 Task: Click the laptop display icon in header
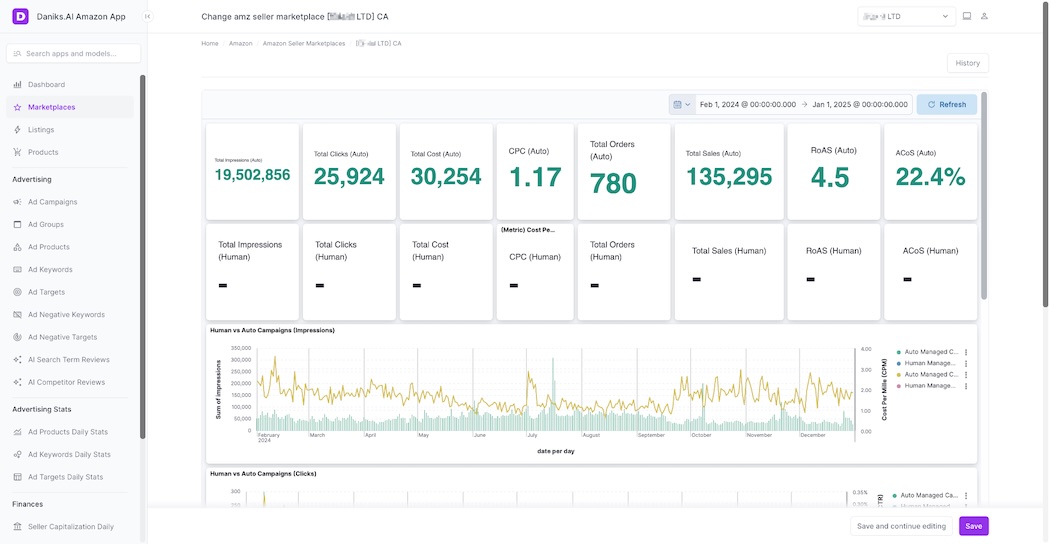(967, 16)
